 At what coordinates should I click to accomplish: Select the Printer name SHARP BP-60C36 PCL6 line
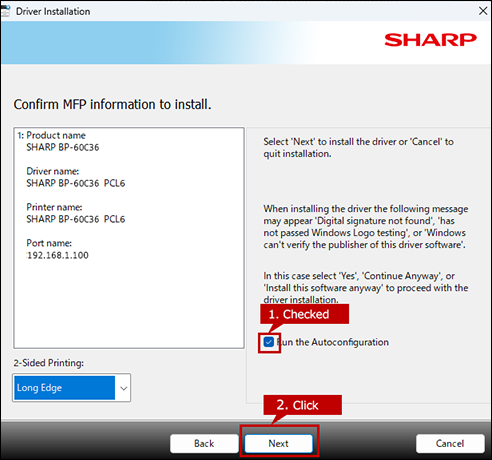[x=76, y=219]
